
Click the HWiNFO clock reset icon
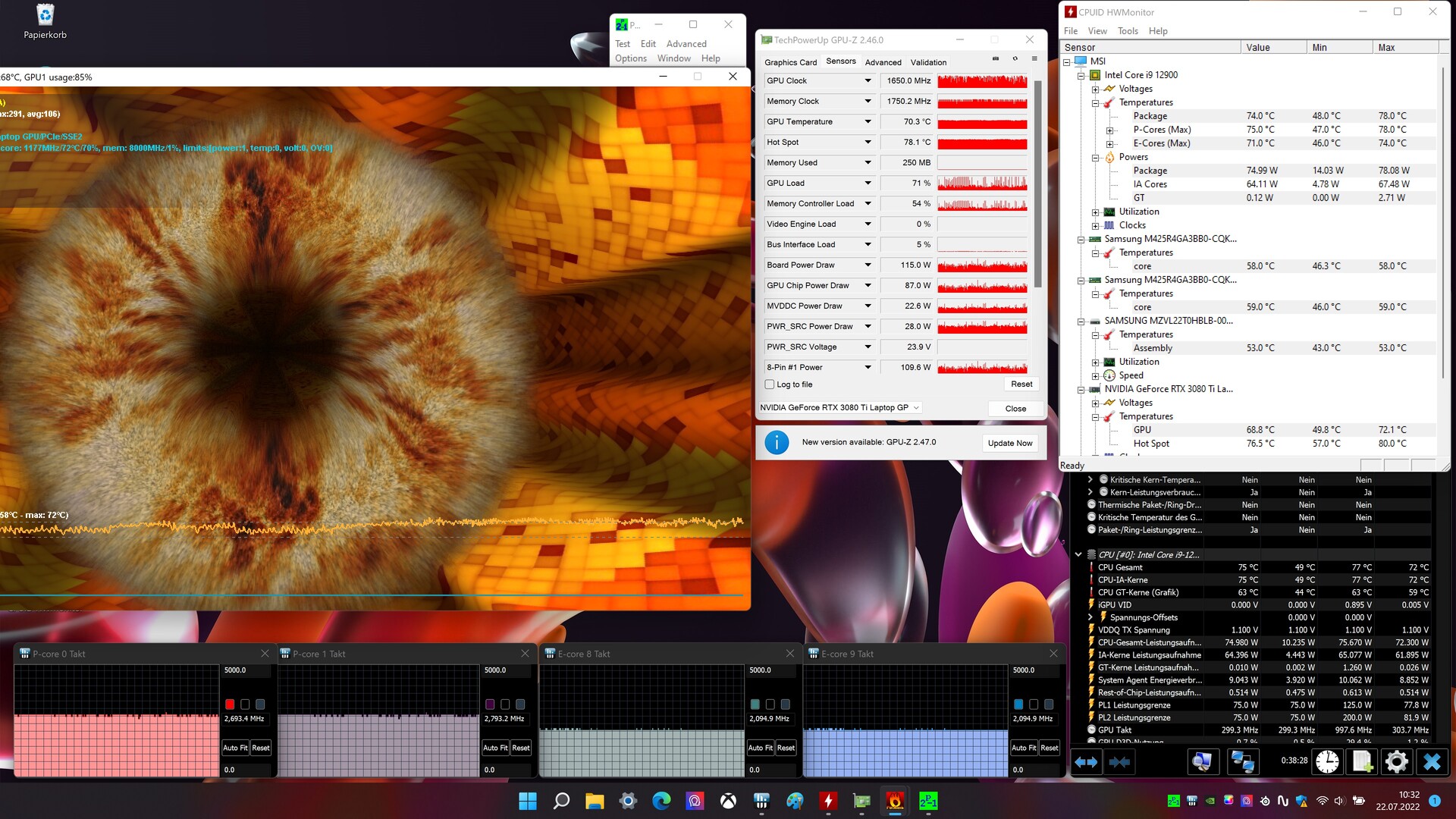click(x=1327, y=761)
